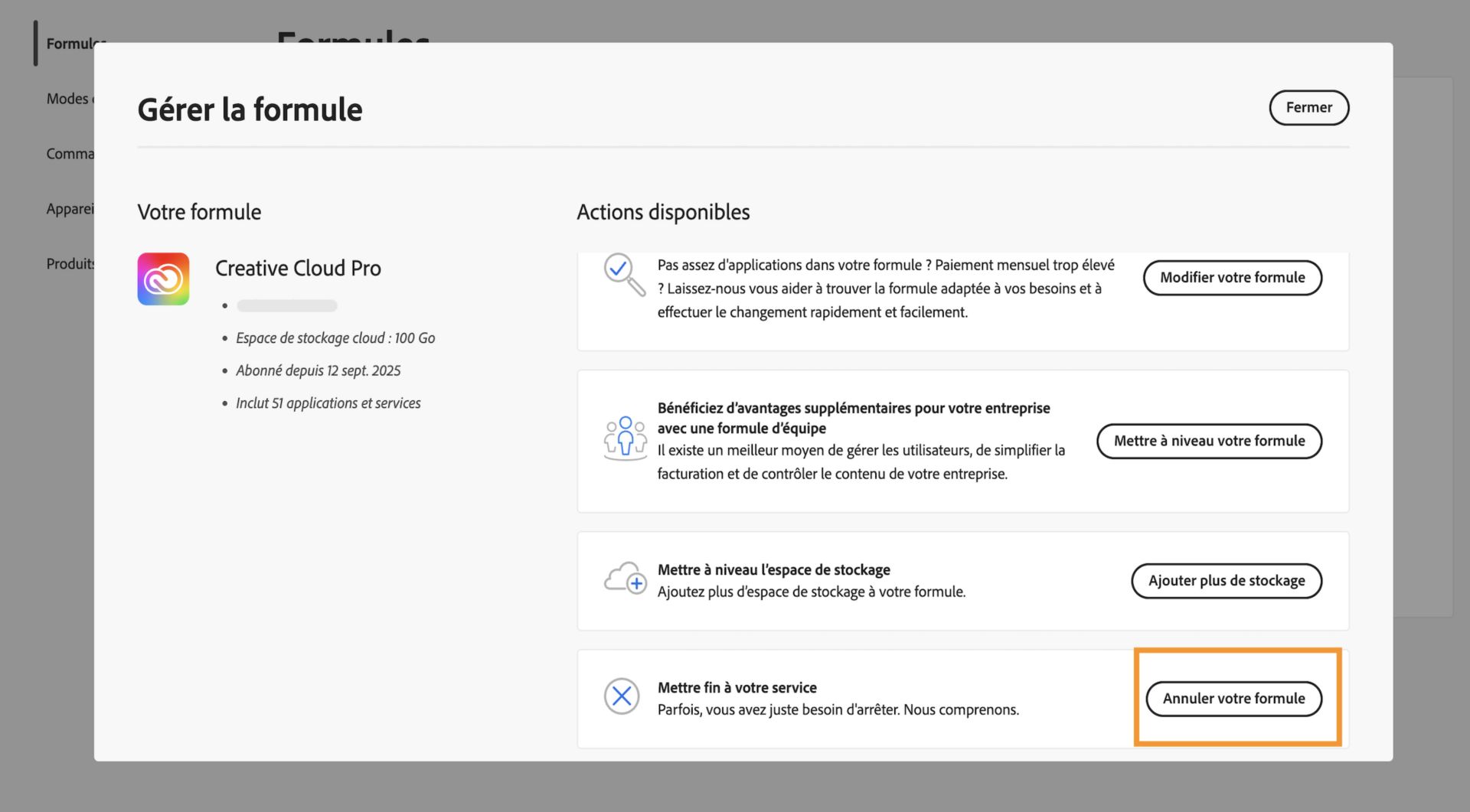Click Annuler votre formule button
Image resolution: width=1470 pixels, height=812 pixels.
(x=1233, y=699)
